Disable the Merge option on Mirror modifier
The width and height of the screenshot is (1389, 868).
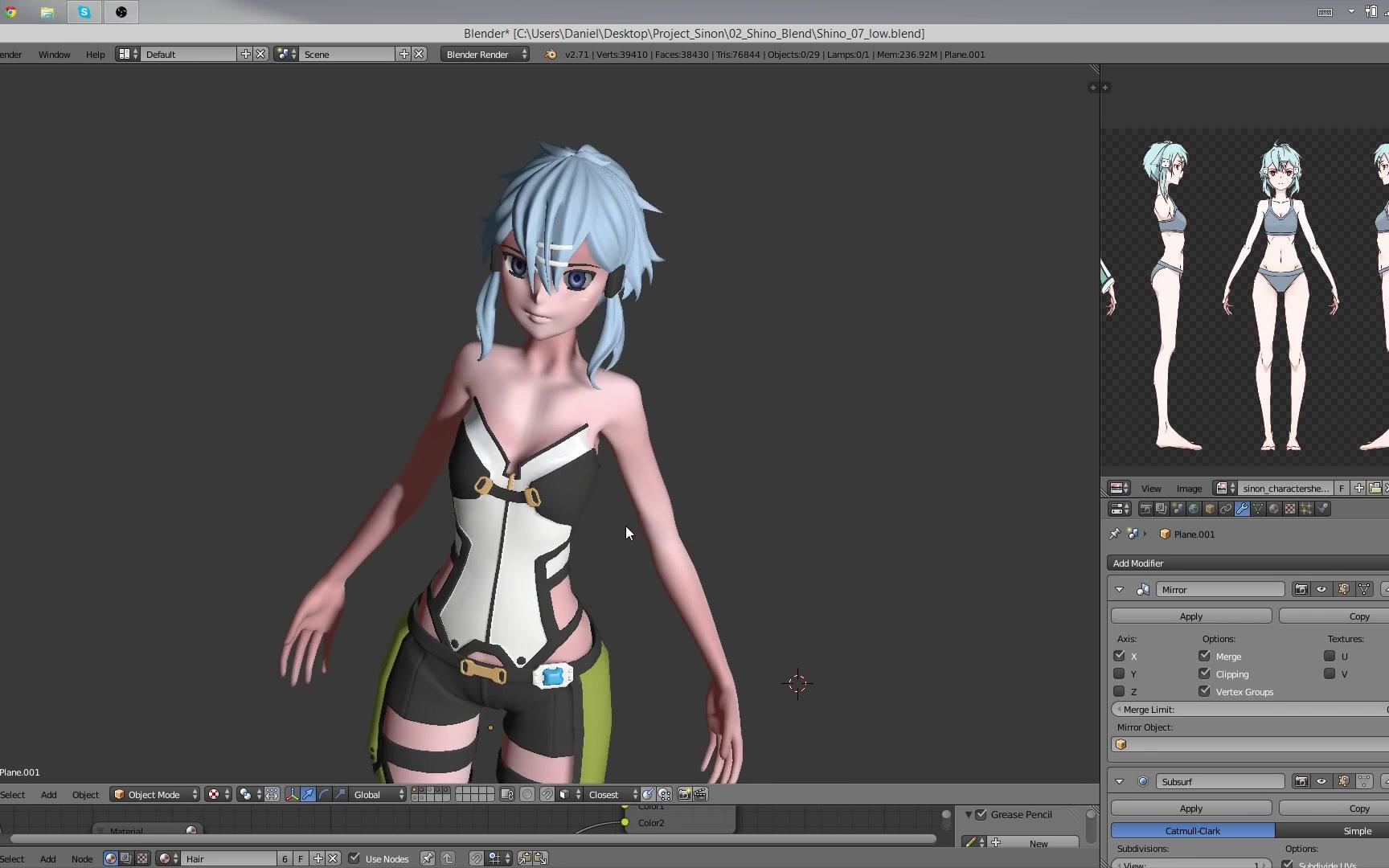(1204, 656)
